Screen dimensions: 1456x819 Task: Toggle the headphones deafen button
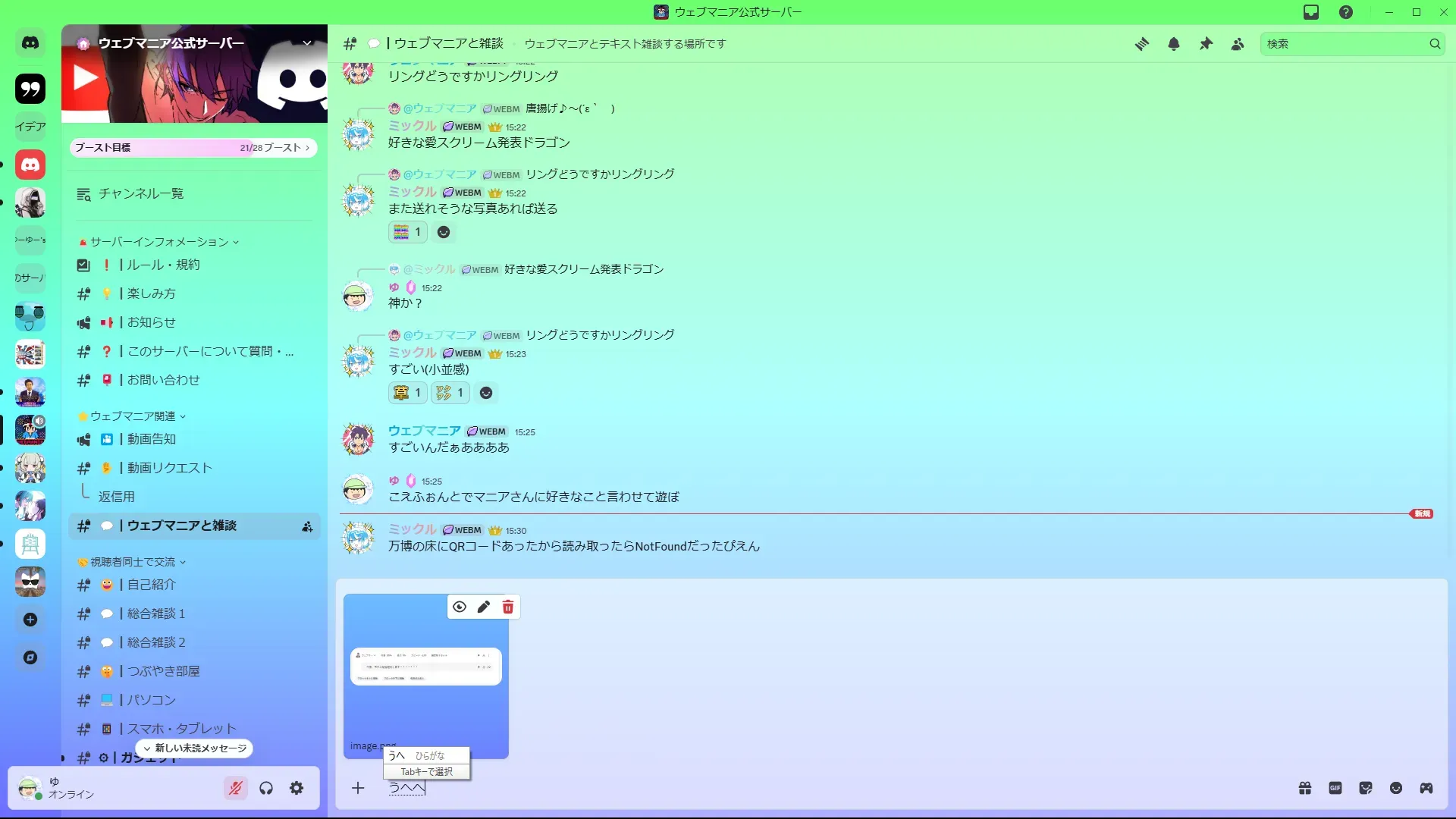266,788
